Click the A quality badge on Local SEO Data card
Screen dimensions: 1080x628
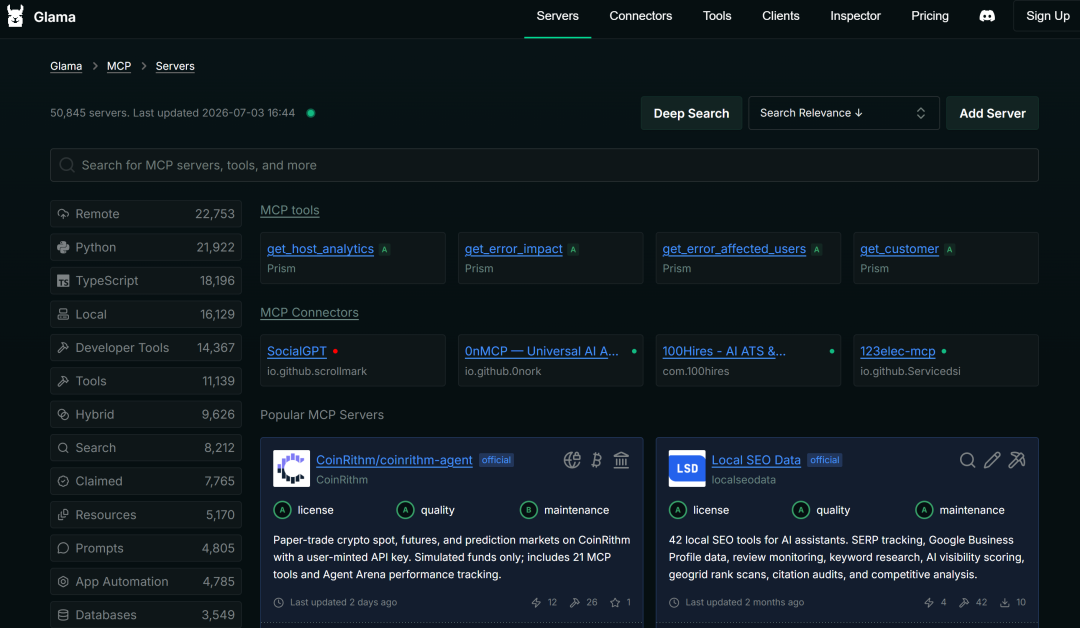point(801,510)
